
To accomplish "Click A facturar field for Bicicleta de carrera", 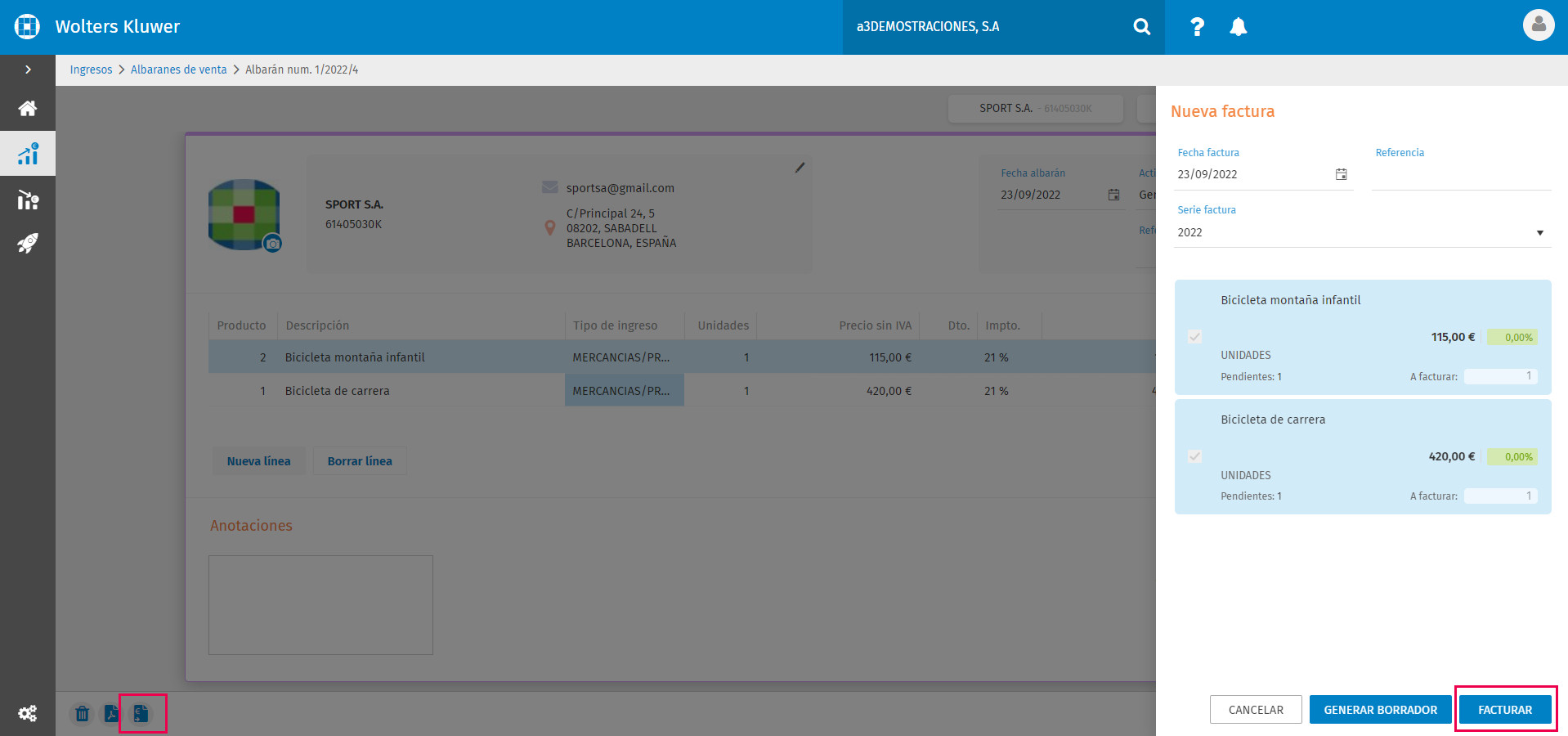I will [x=1501, y=496].
